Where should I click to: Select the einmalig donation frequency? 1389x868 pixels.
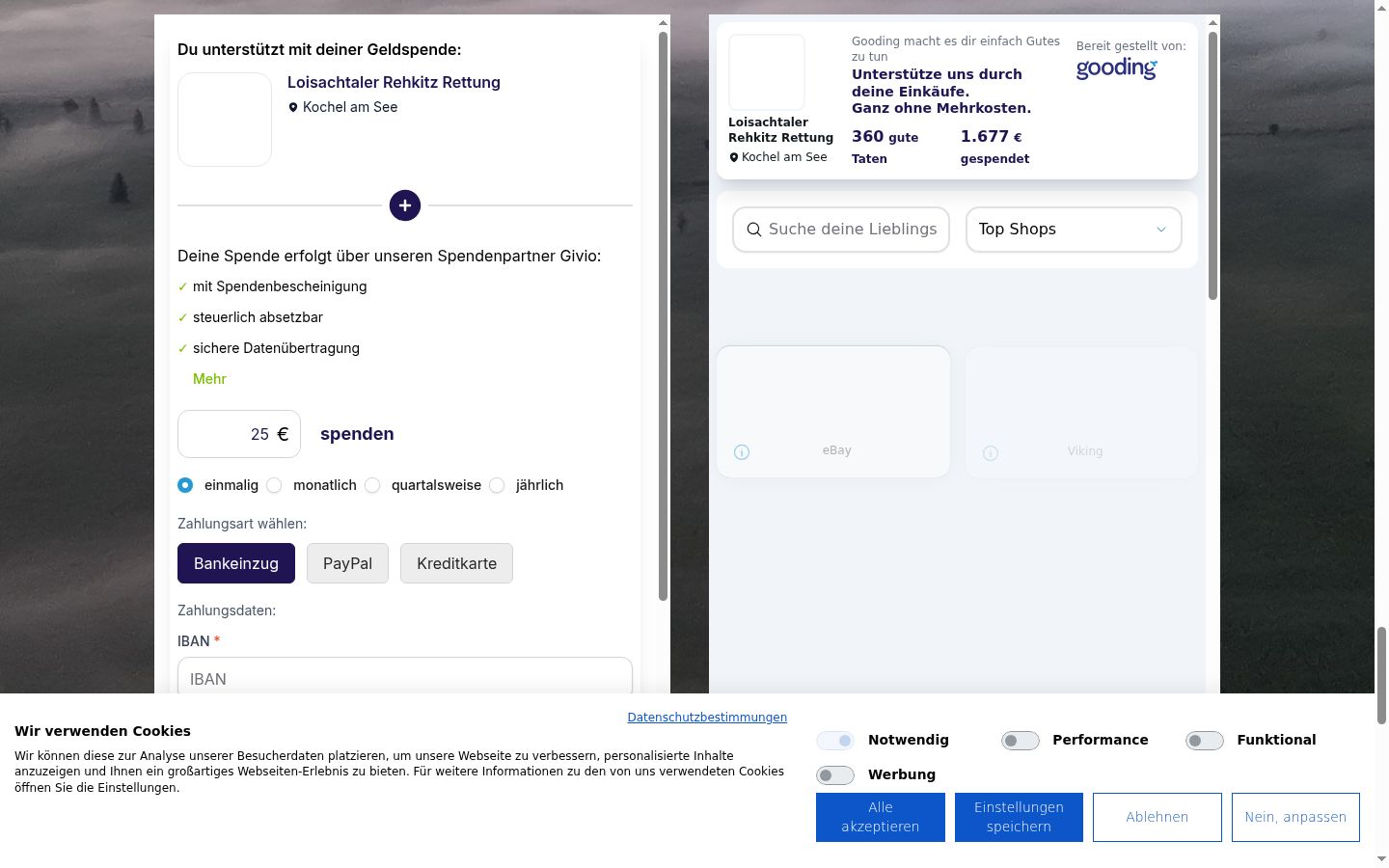[x=185, y=485]
